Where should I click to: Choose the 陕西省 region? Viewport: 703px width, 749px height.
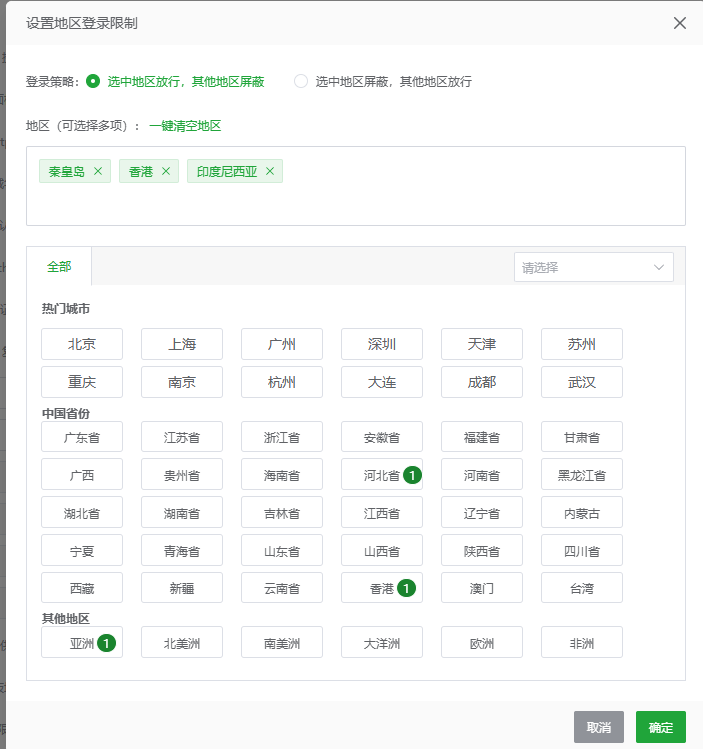(x=482, y=550)
